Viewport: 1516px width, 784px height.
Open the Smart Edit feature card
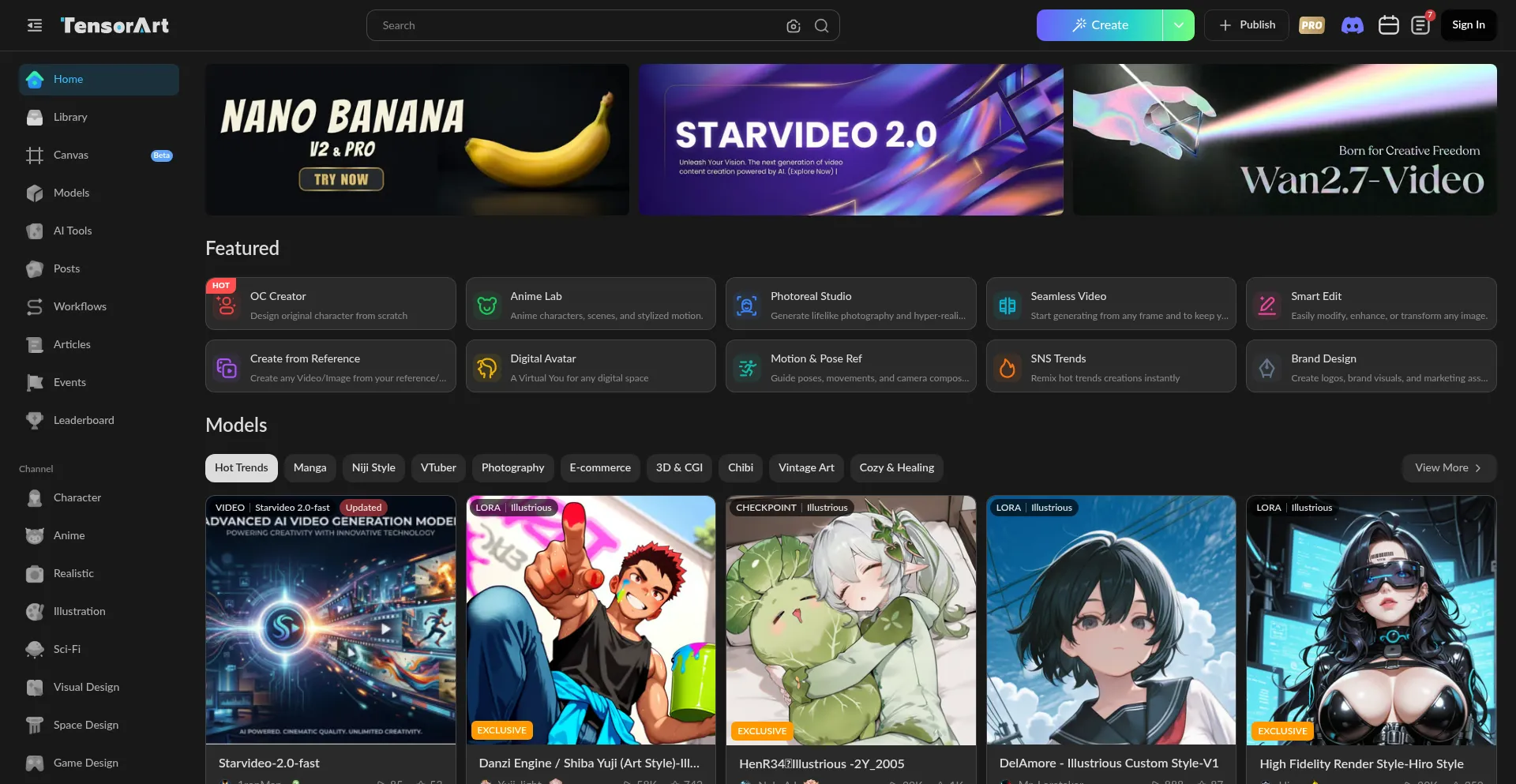(x=1372, y=304)
